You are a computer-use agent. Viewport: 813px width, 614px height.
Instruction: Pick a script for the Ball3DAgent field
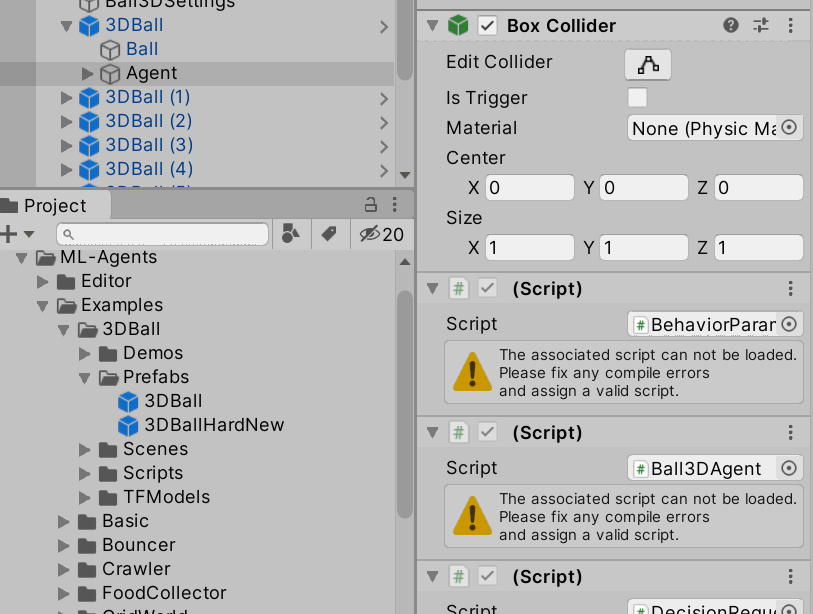789,468
